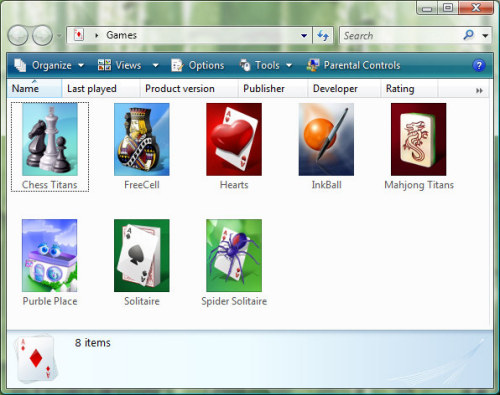Show more columns with double chevron
The width and height of the screenshot is (500, 395).
click(x=479, y=90)
